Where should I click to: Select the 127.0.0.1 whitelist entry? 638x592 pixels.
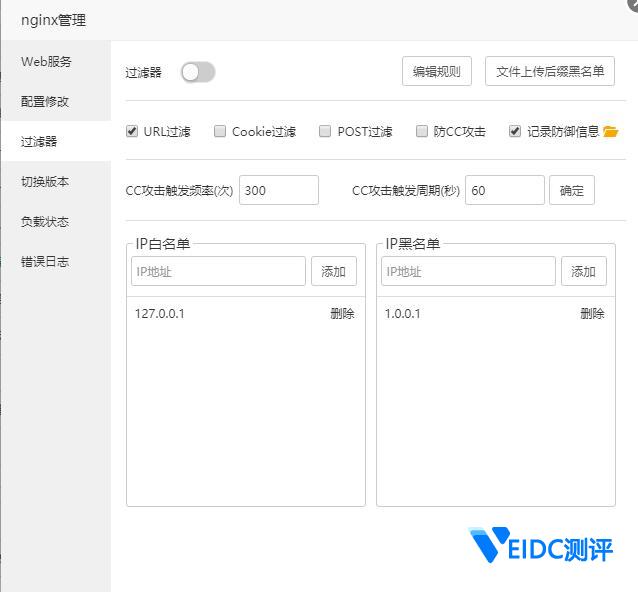click(x=160, y=314)
